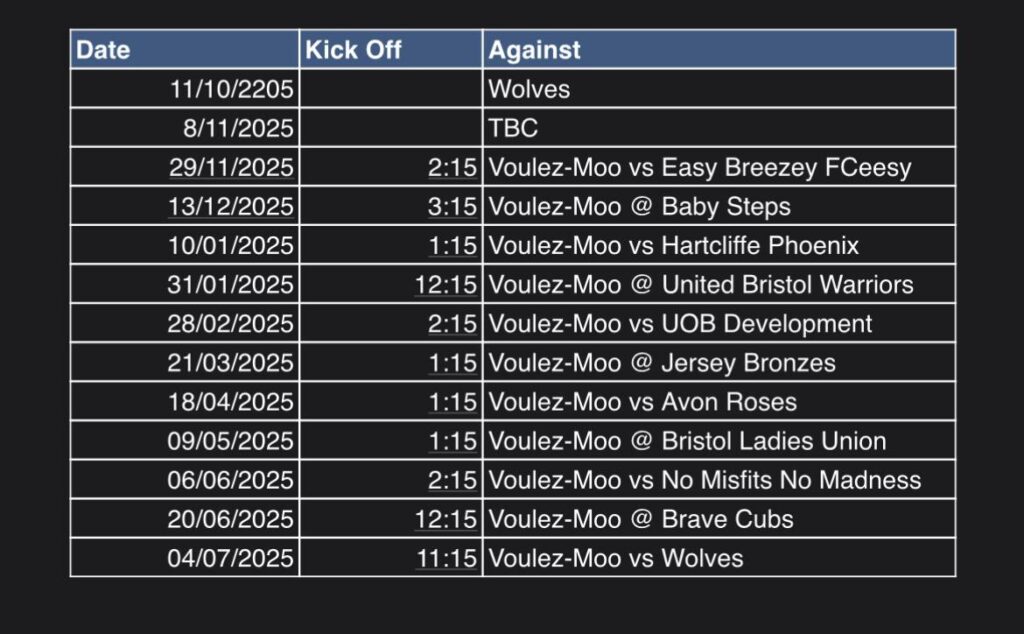This screenshot has height=634, width=1024.
Task: Select Voulez-Moo @ Bristol Ladies Union
Action: coord(687,441)
